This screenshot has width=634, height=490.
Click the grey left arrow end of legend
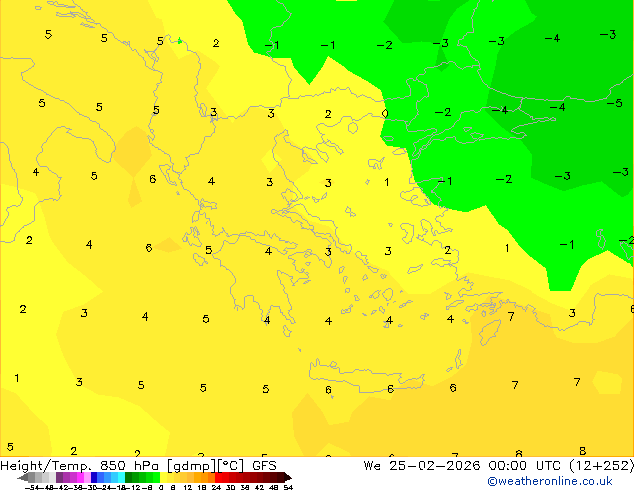click(x=23, y=478)
